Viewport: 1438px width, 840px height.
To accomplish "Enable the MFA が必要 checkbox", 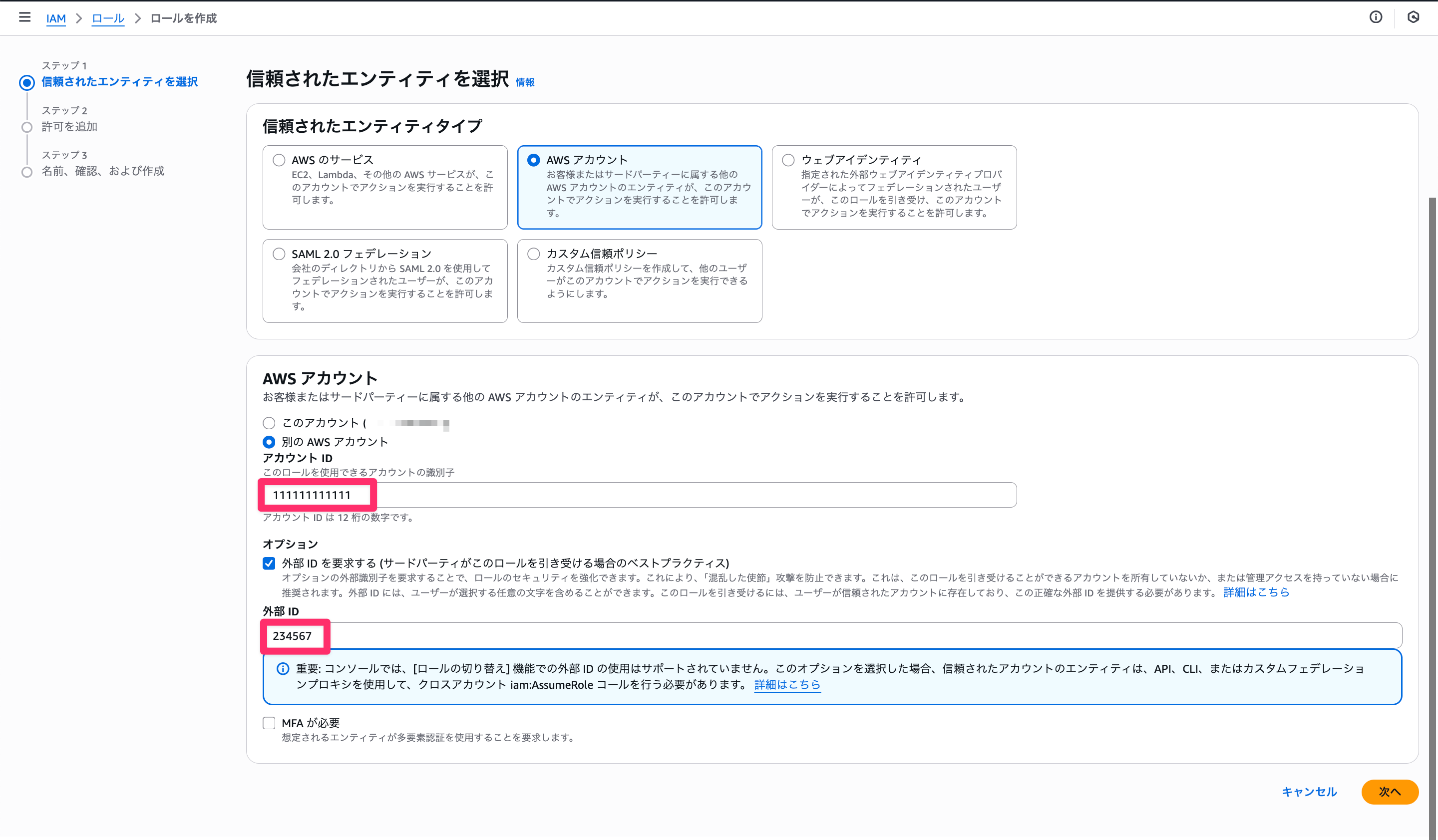I will 269,723.
